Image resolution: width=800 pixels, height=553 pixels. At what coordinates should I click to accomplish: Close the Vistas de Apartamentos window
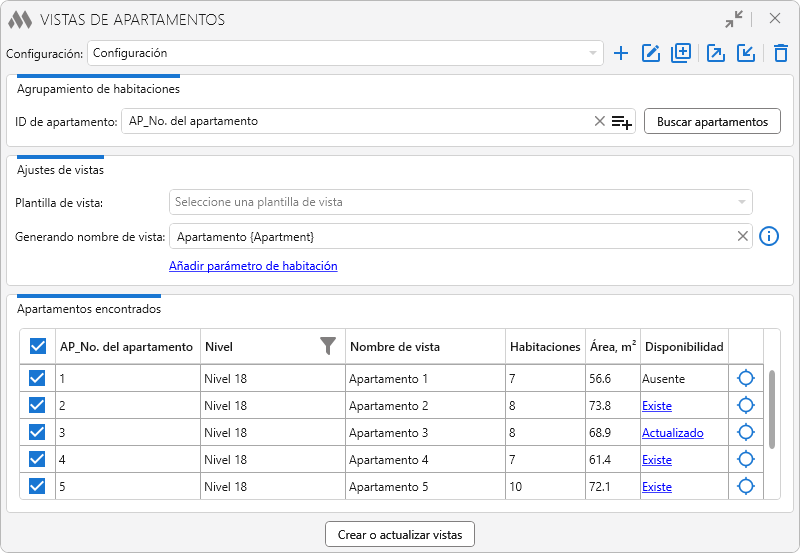[x=774, y=18]
